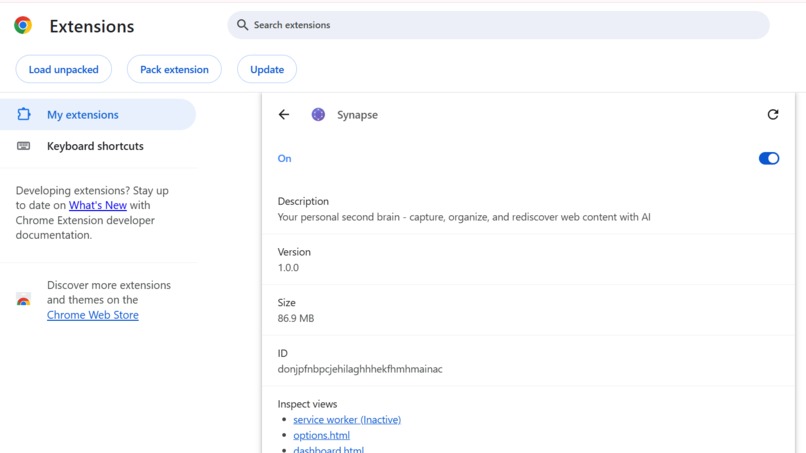
Task: Click the Synapse extension purple icon
Action: [318, 115]
